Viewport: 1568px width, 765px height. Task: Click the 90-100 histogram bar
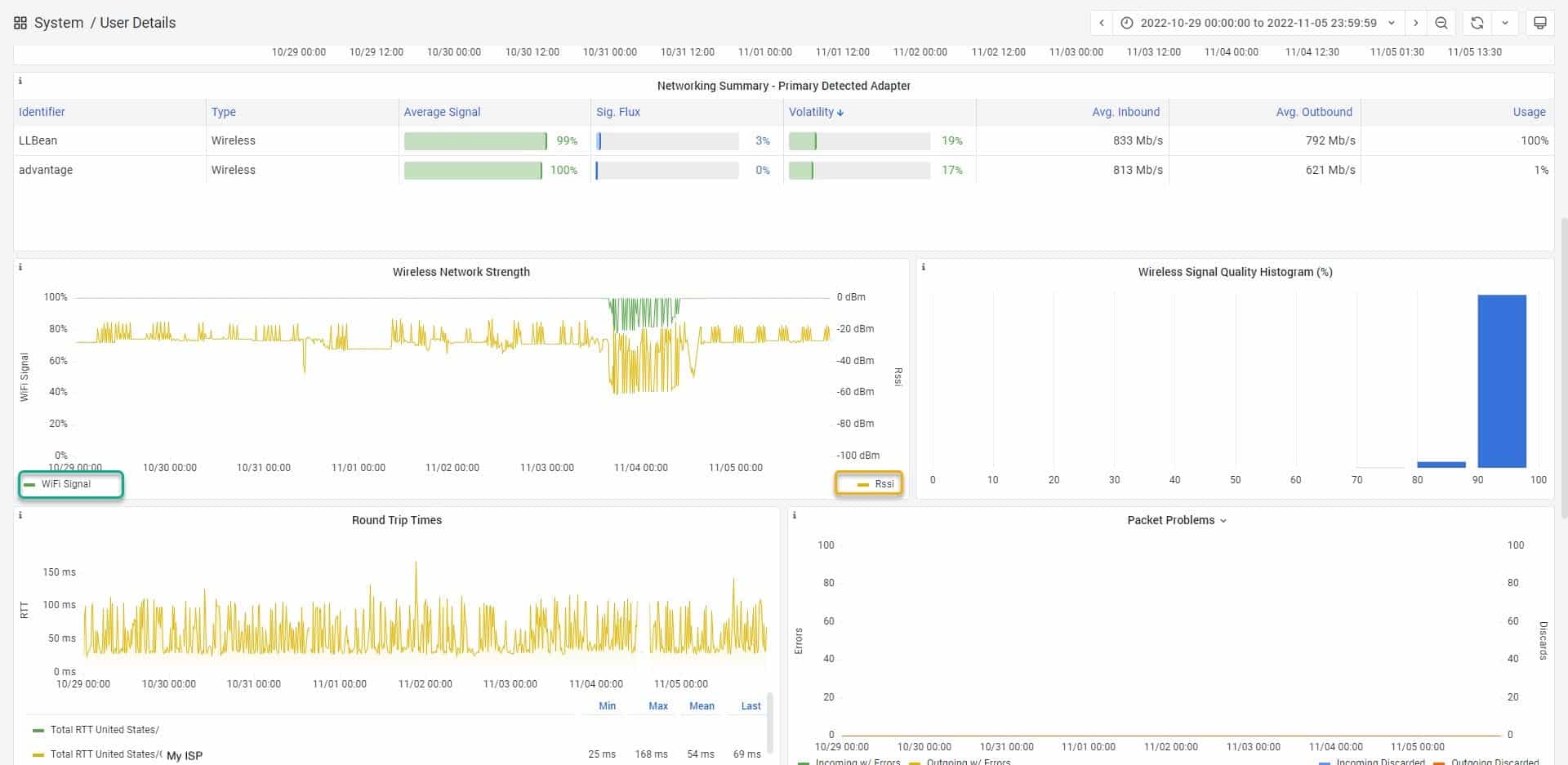[1501, 380]
